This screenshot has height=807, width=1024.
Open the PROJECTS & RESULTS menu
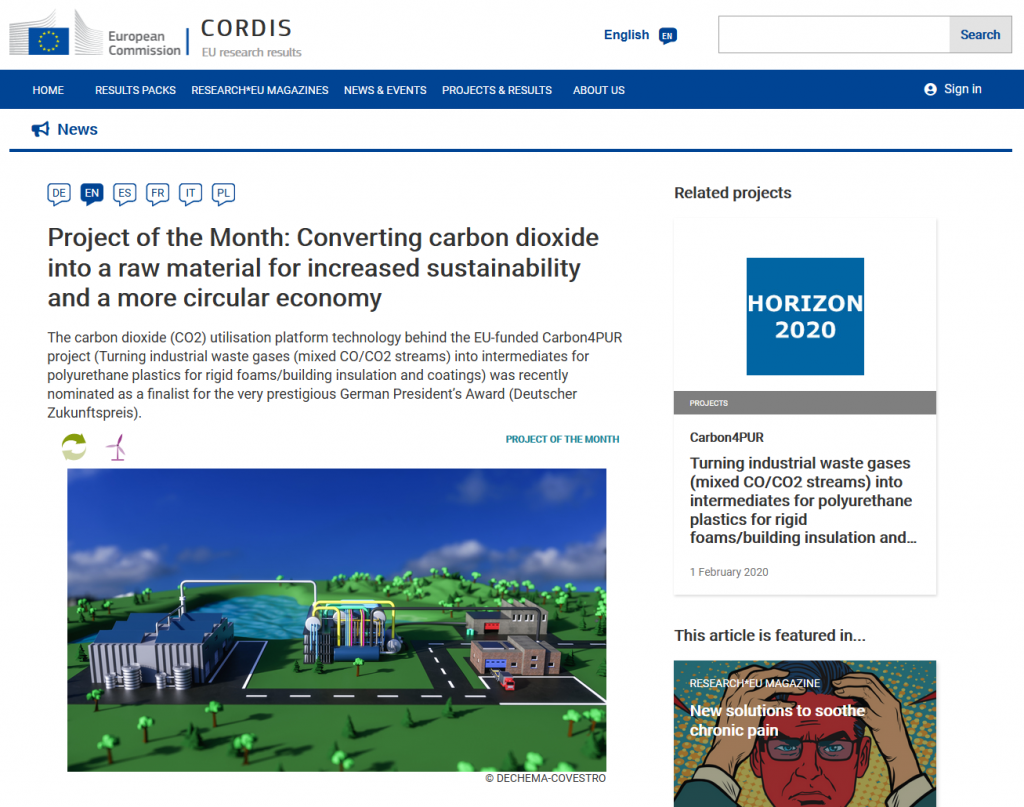point(497,90)
